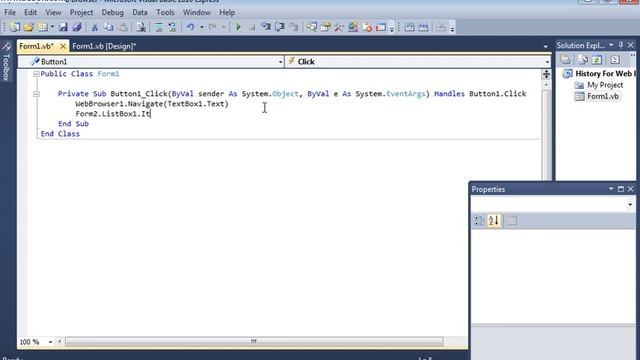Collapse the Public Class Form1 region

pos(36,74)
